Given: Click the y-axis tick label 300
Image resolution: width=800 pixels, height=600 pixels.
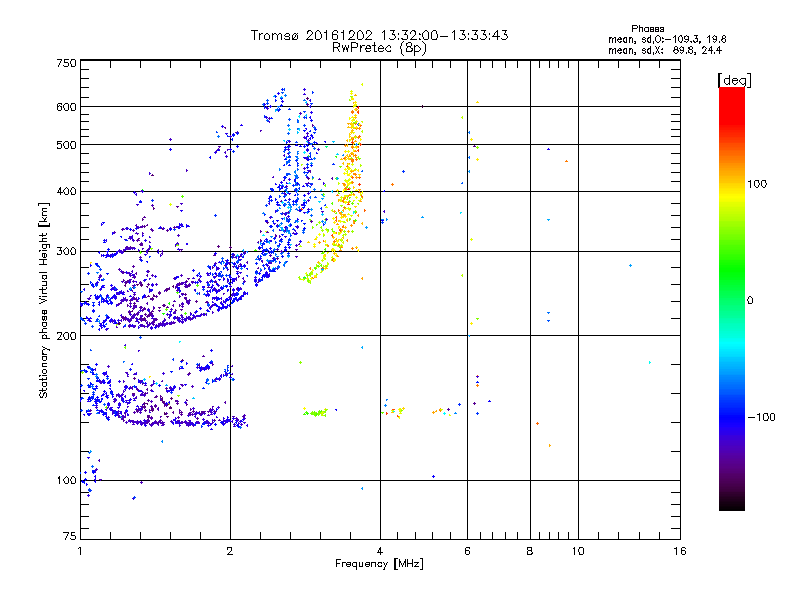Looking at the screenshot, I should pos(67,252).
